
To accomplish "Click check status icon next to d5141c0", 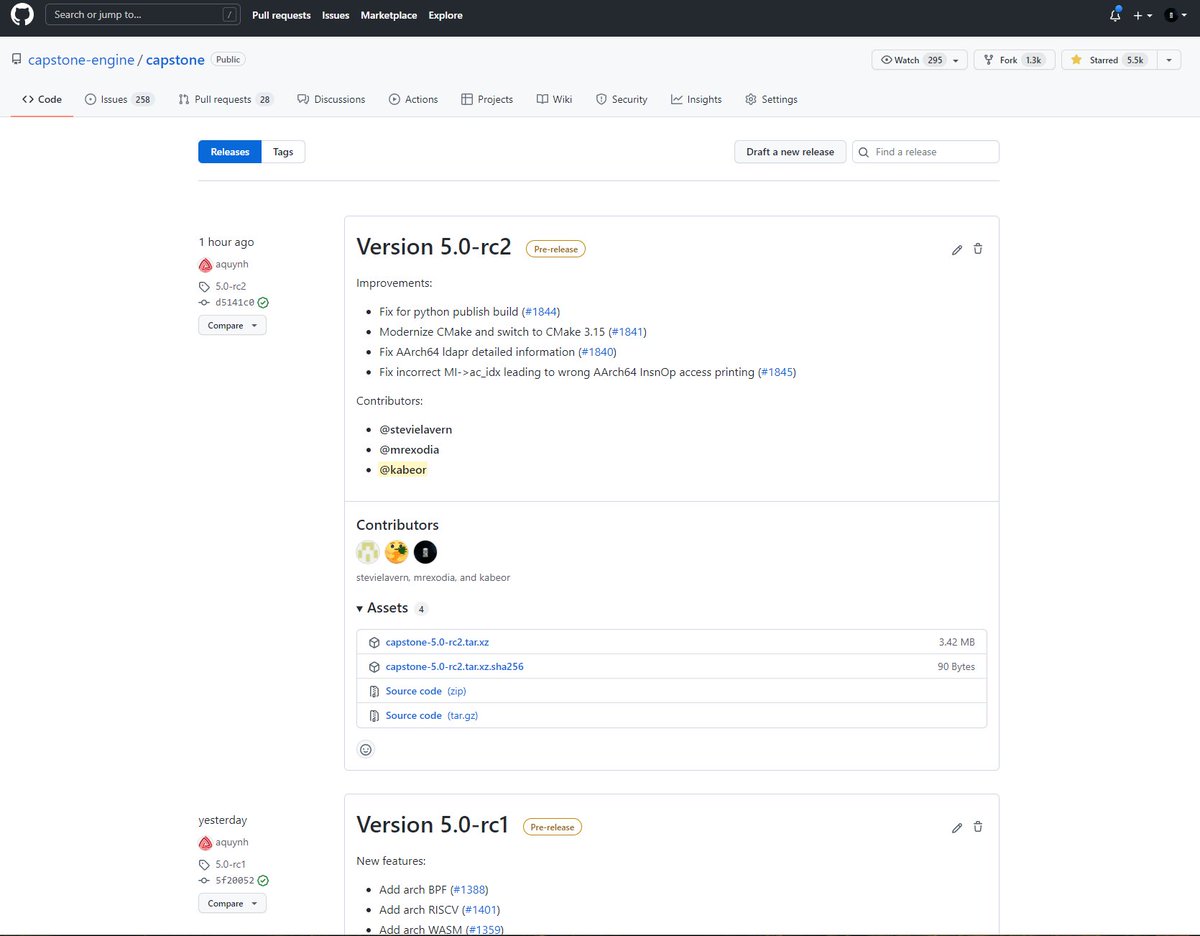I will [263, 302].
